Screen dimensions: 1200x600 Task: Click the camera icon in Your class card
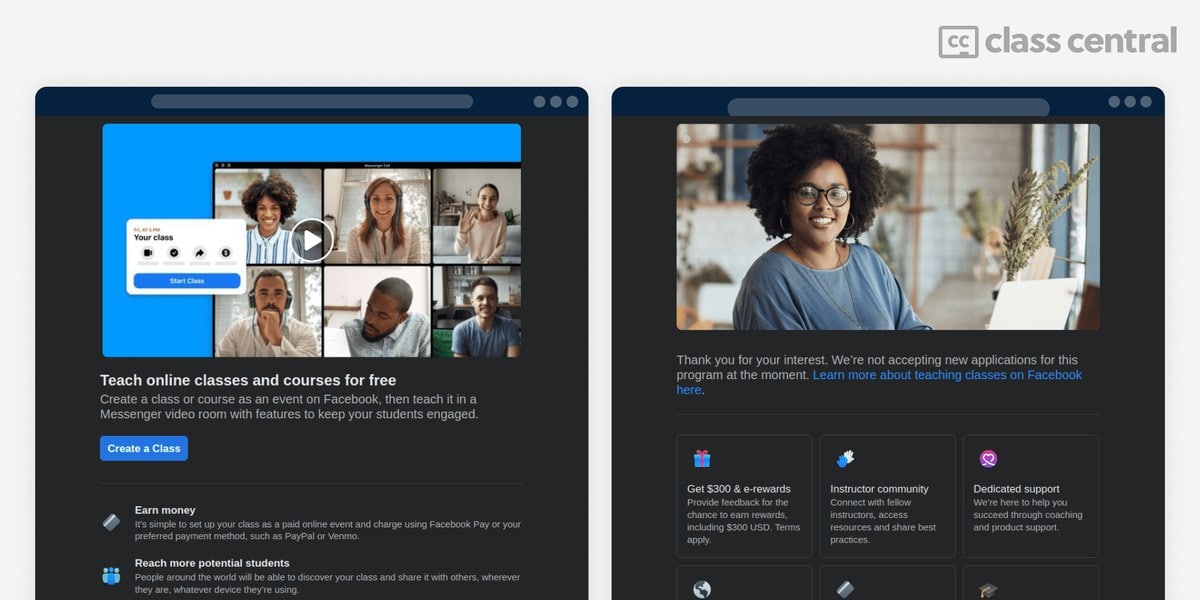(148, 253)
